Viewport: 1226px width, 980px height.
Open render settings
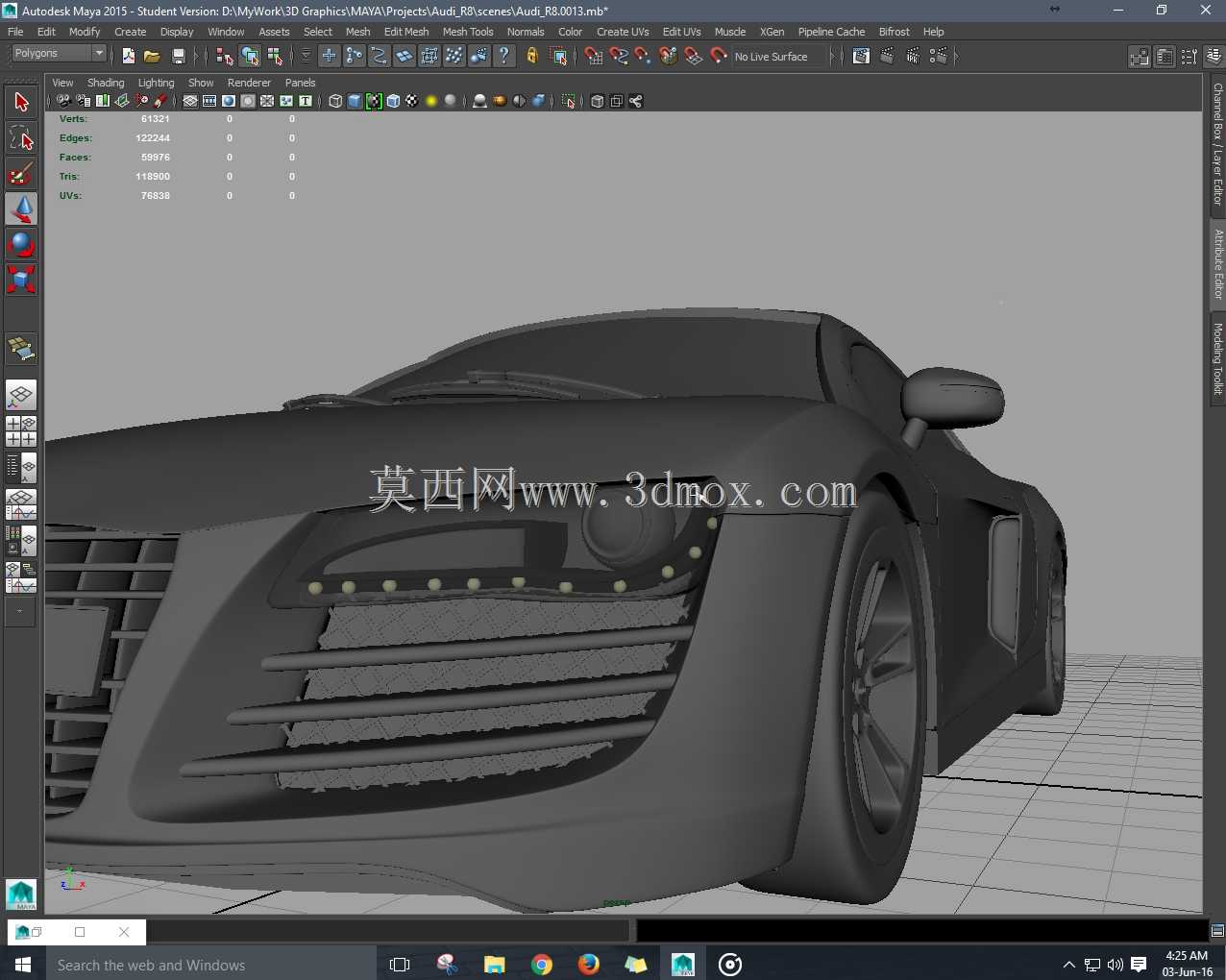[939, 57]
